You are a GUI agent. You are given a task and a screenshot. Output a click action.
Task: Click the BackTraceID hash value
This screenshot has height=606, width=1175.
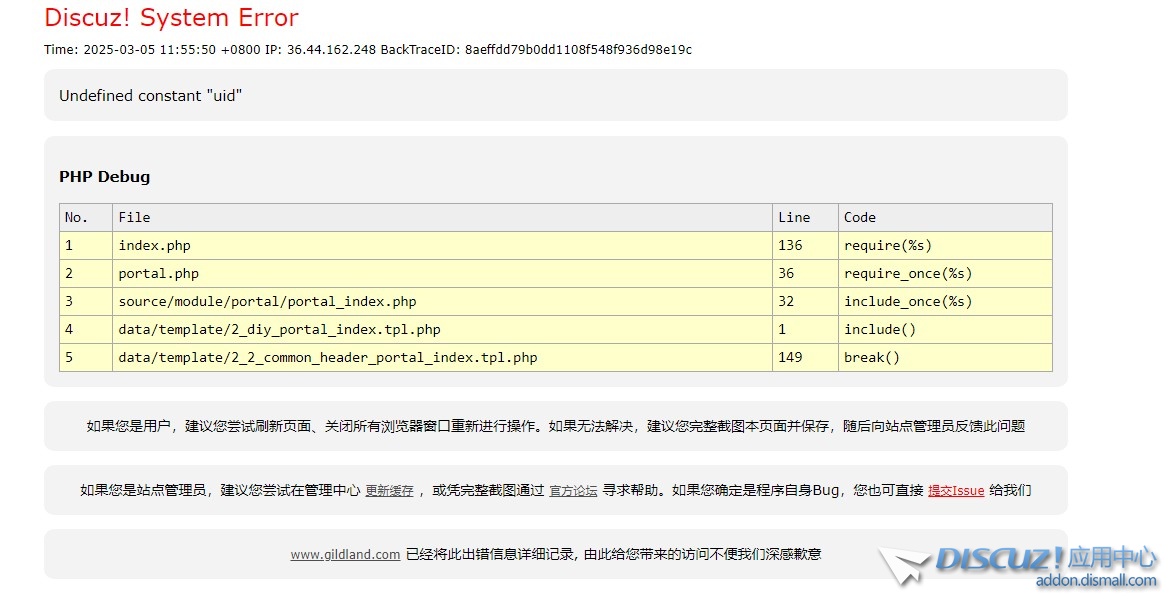coord(578,50)
